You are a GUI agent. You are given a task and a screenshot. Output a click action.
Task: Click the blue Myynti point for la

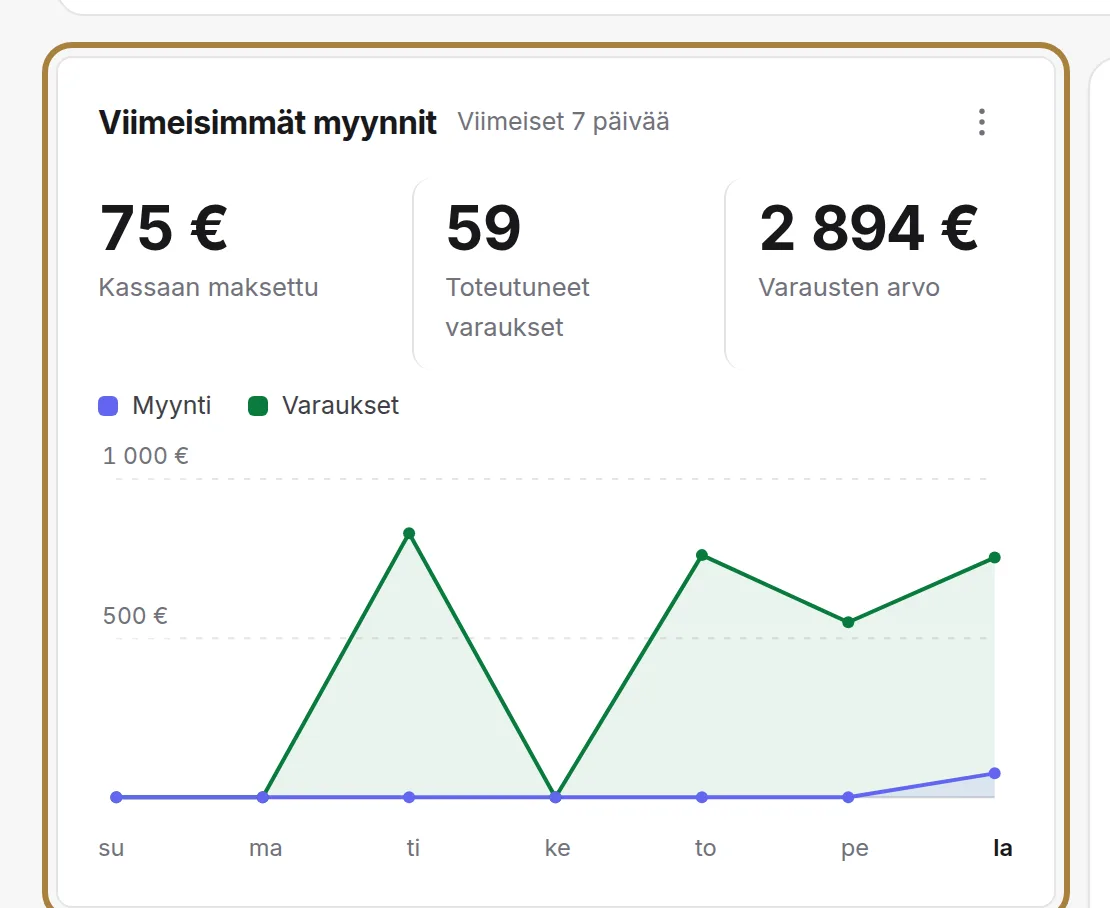pyautogui.click(x=995, y=773)
